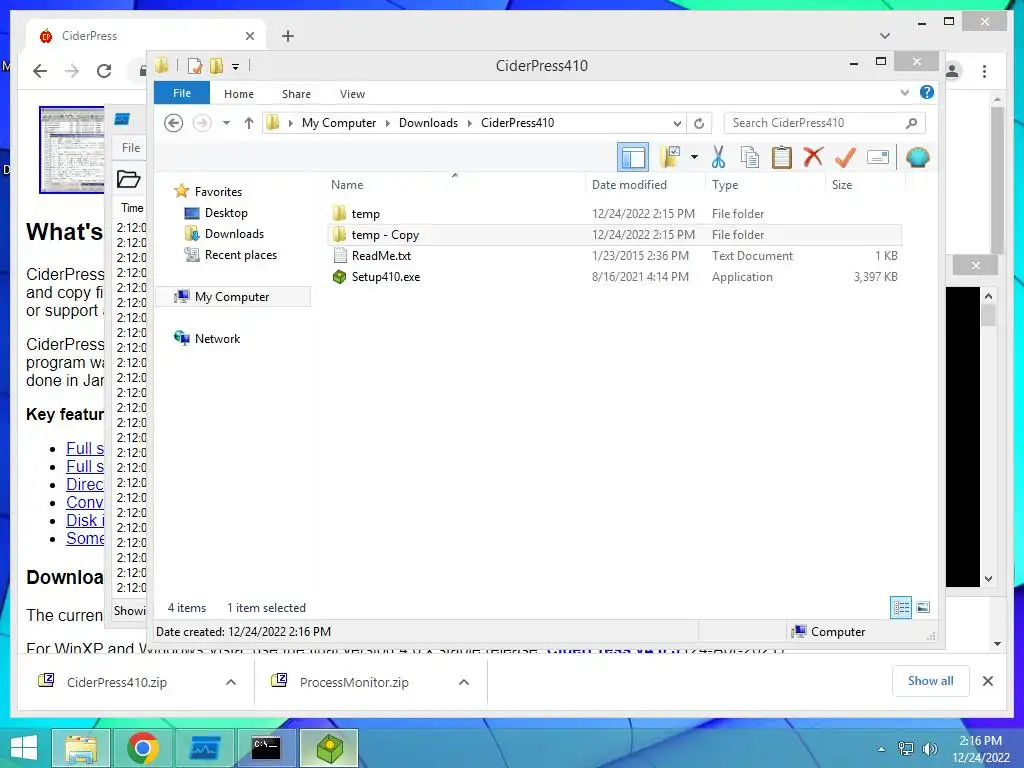Image resolution: width=1024 pixels, height=768 pixels.
Task: Close the Chrome downloads bar
Action: tap(987, 681)
